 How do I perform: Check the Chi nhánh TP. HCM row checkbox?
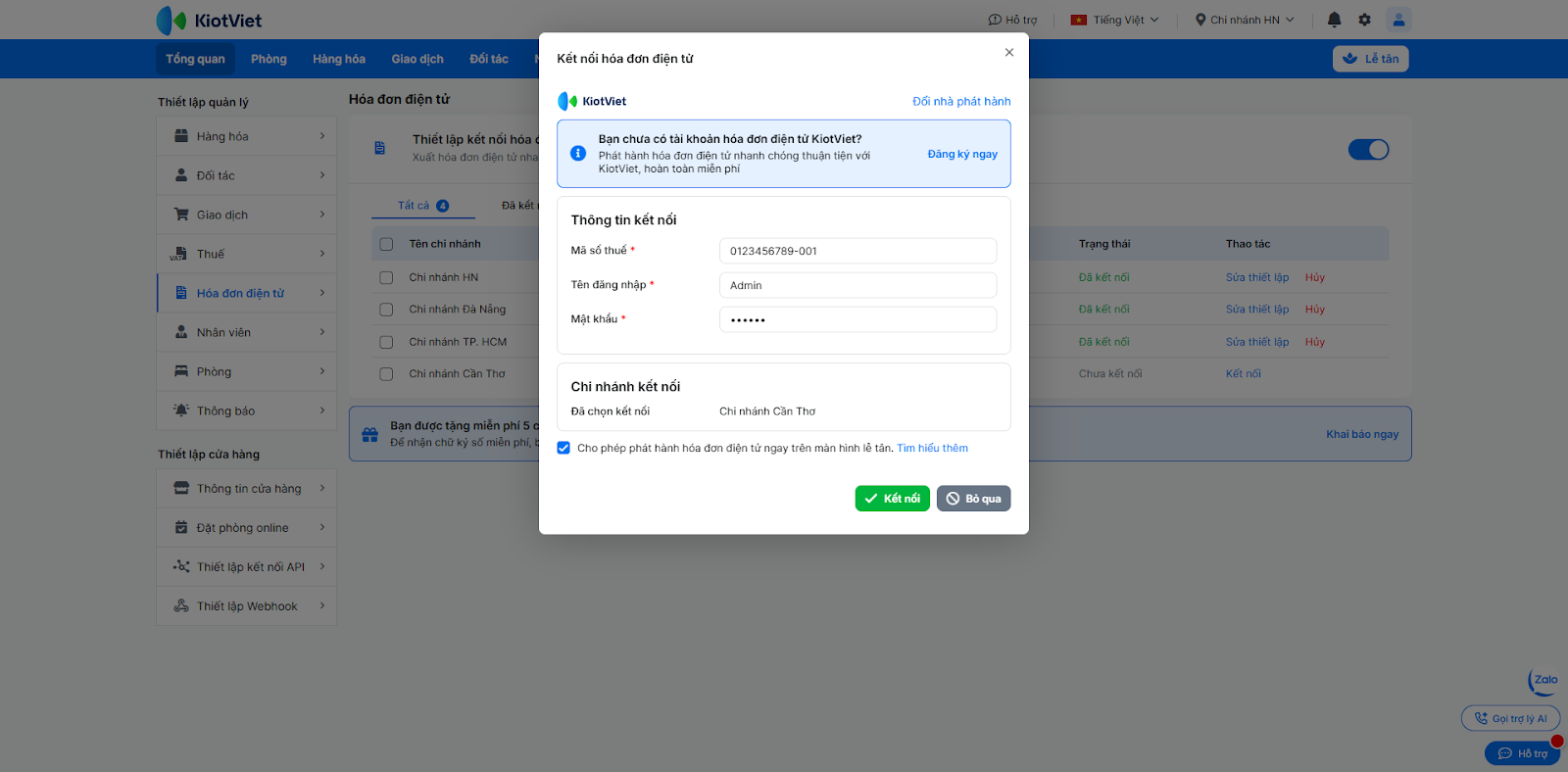386,342
